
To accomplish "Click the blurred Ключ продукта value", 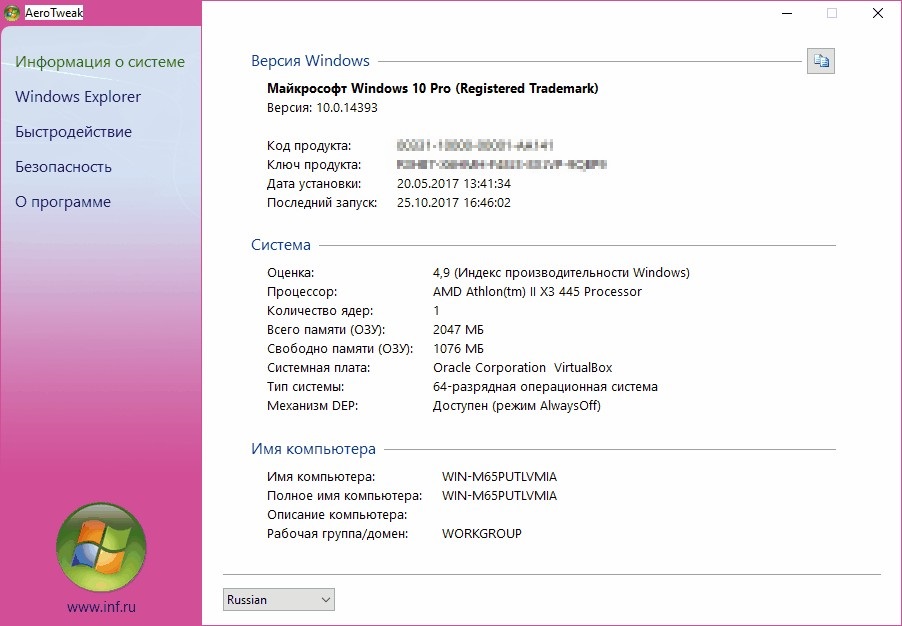I will [x=502, y=165].
